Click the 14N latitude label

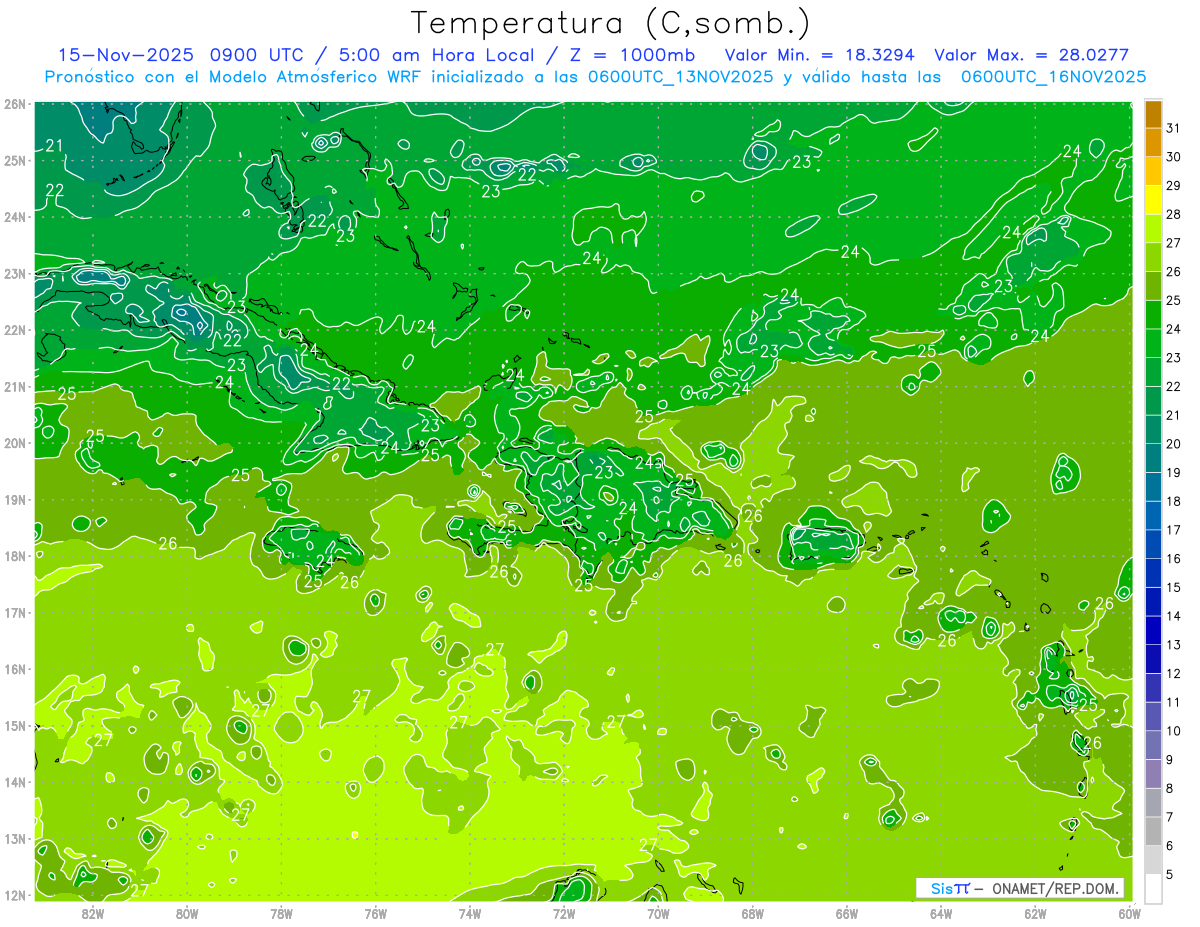(15, 782)
